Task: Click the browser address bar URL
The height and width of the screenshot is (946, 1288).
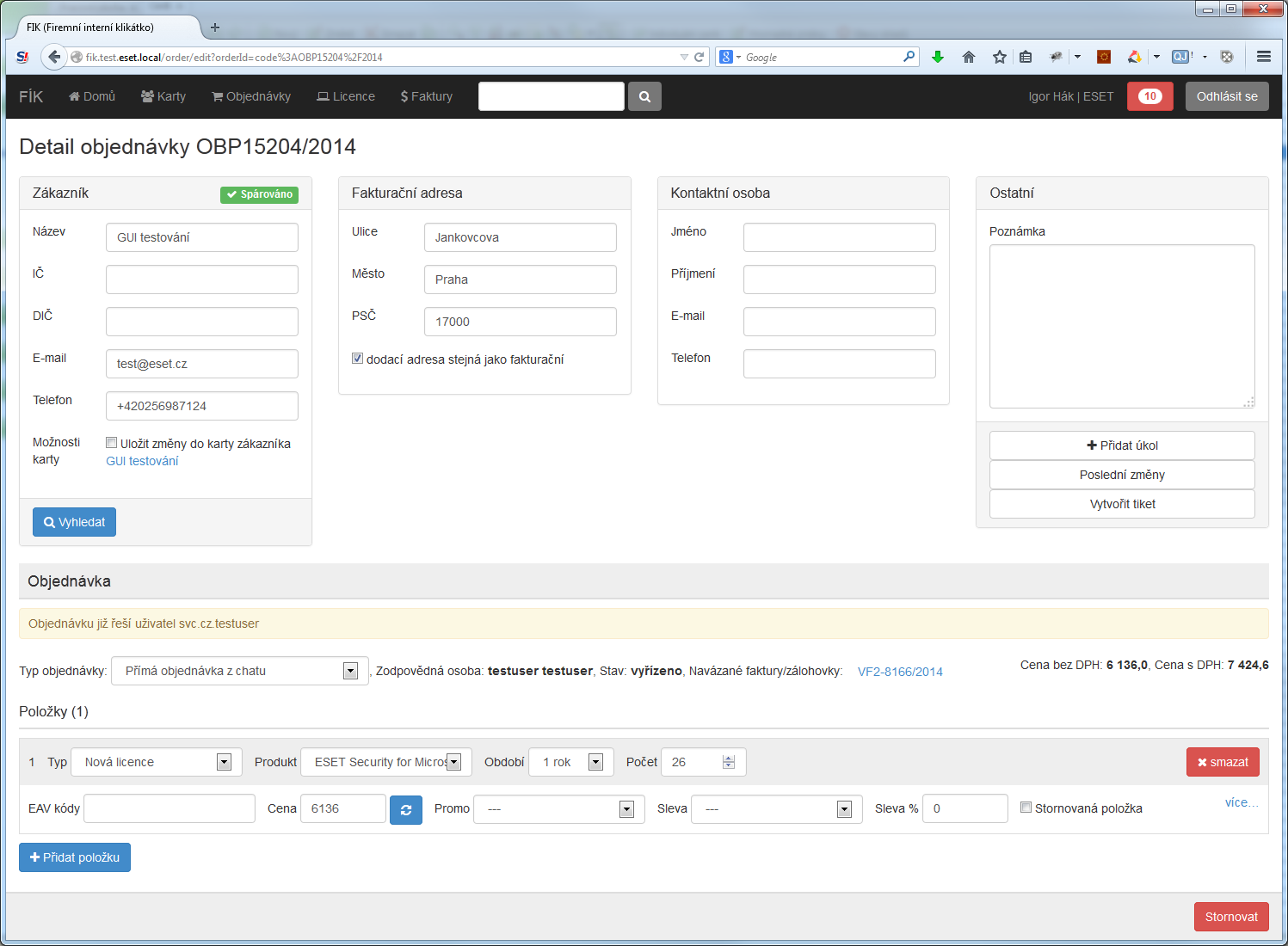Action: 379,58
